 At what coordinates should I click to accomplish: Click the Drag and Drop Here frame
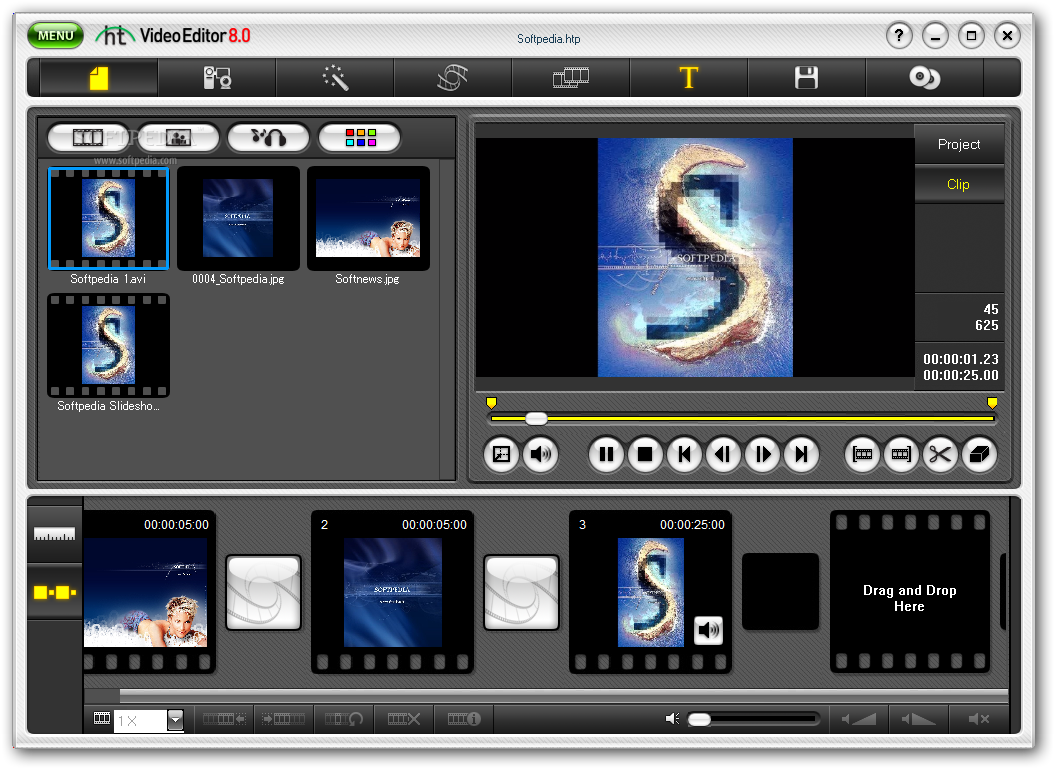click(910, 592)
